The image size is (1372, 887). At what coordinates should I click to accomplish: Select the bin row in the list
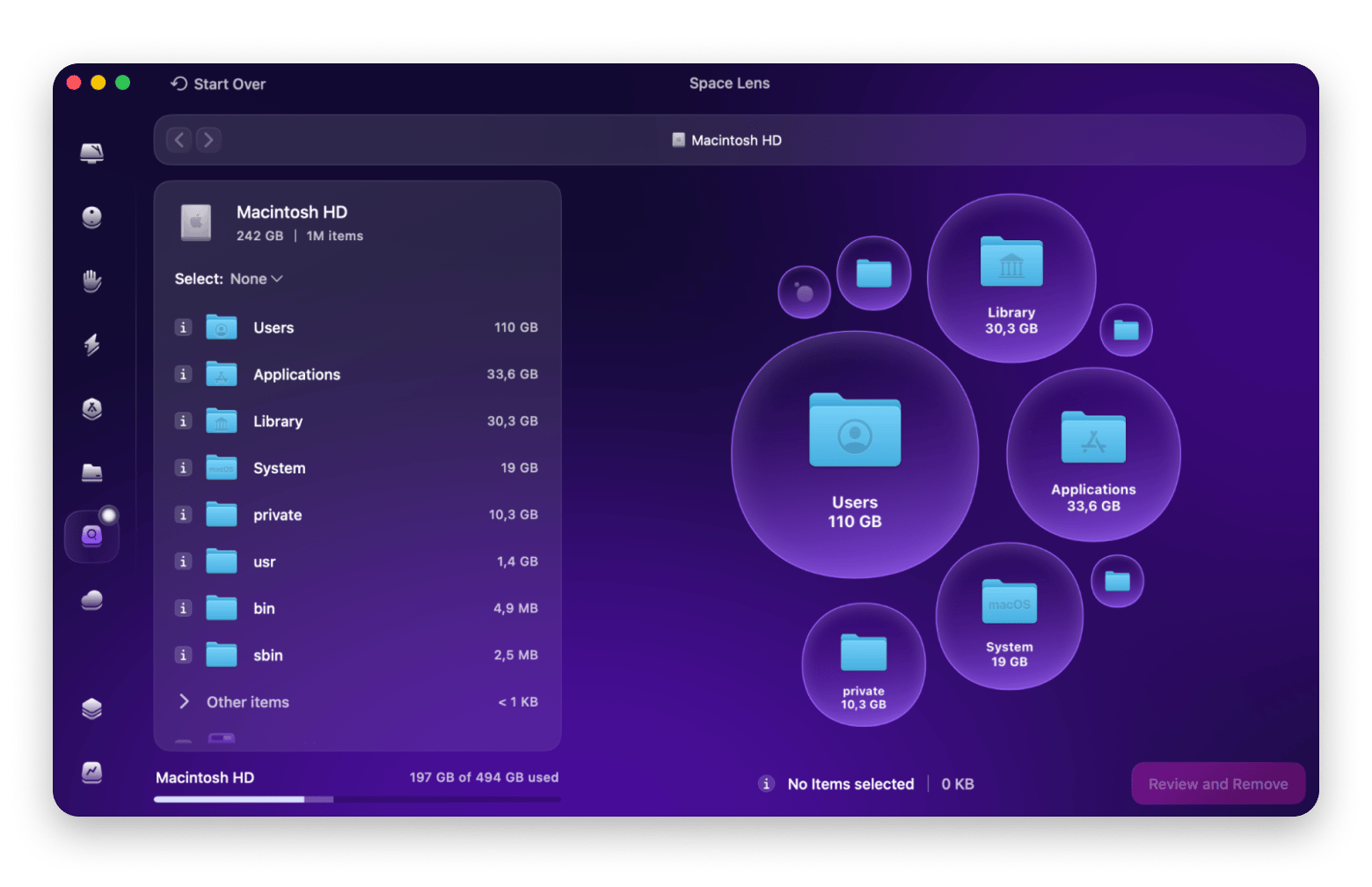(357, 608)
